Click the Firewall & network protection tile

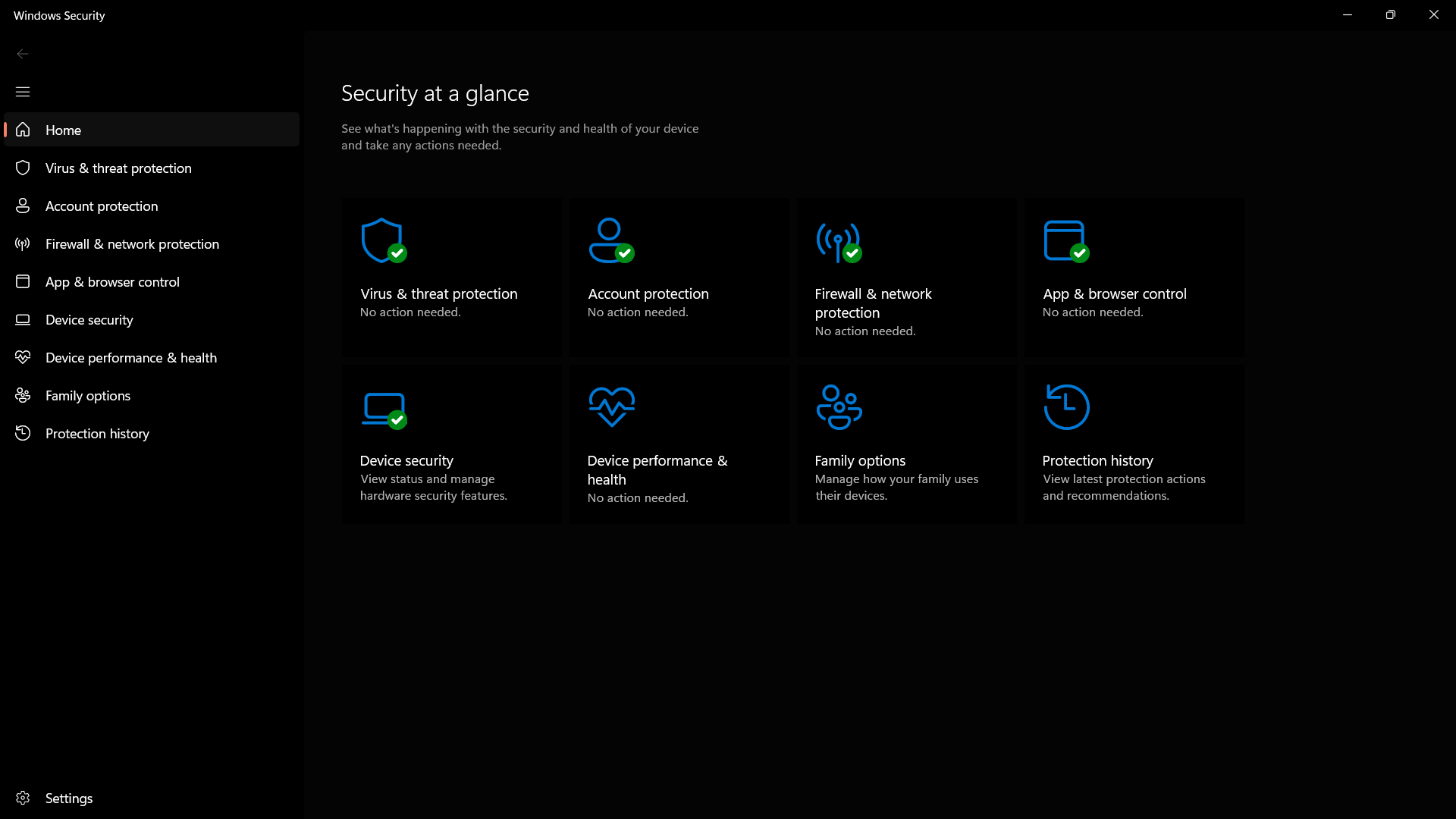click(906, 277)
